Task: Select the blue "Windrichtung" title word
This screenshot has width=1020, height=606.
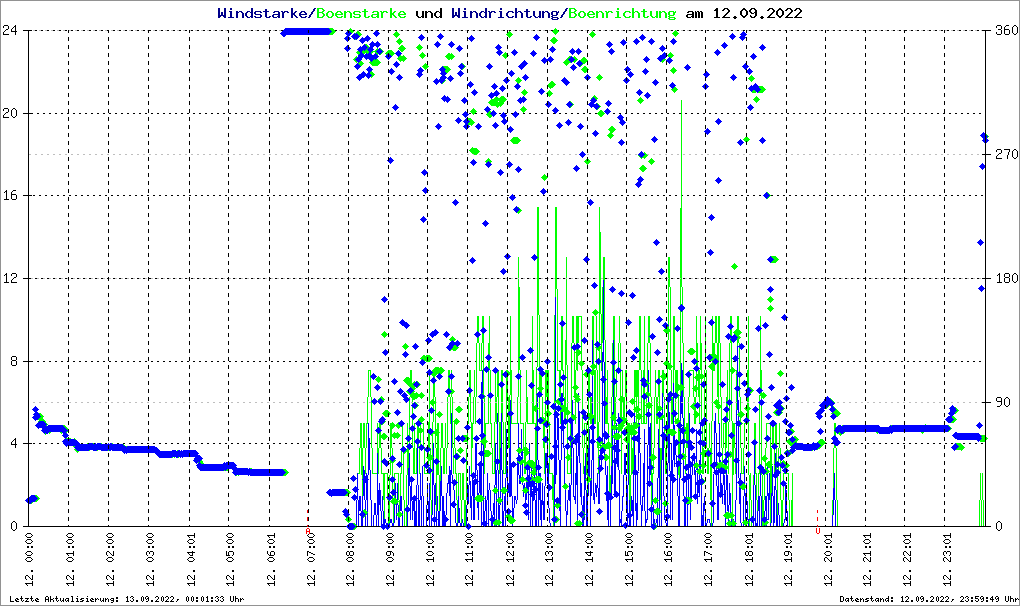Action: [507, 13]
